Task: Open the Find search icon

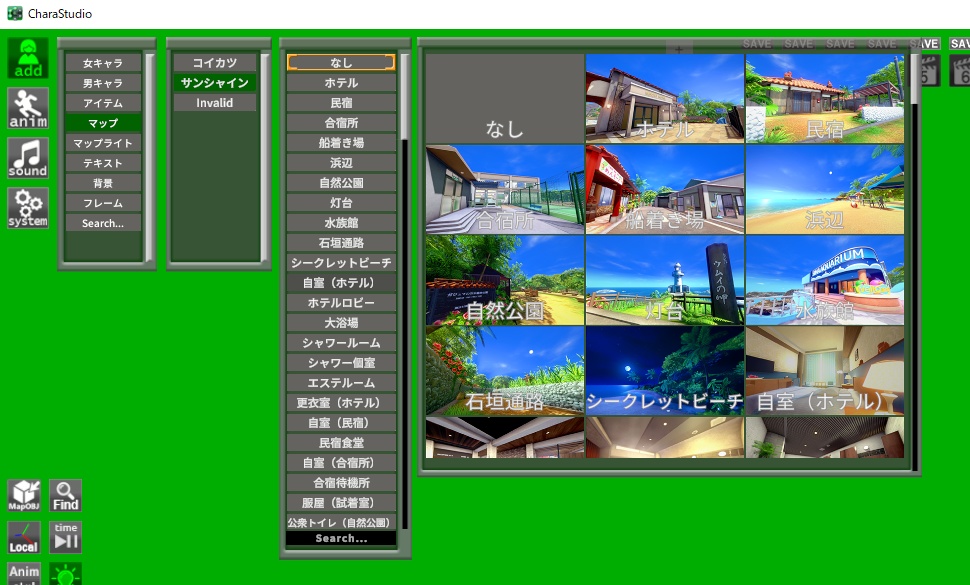Action: 65,495
